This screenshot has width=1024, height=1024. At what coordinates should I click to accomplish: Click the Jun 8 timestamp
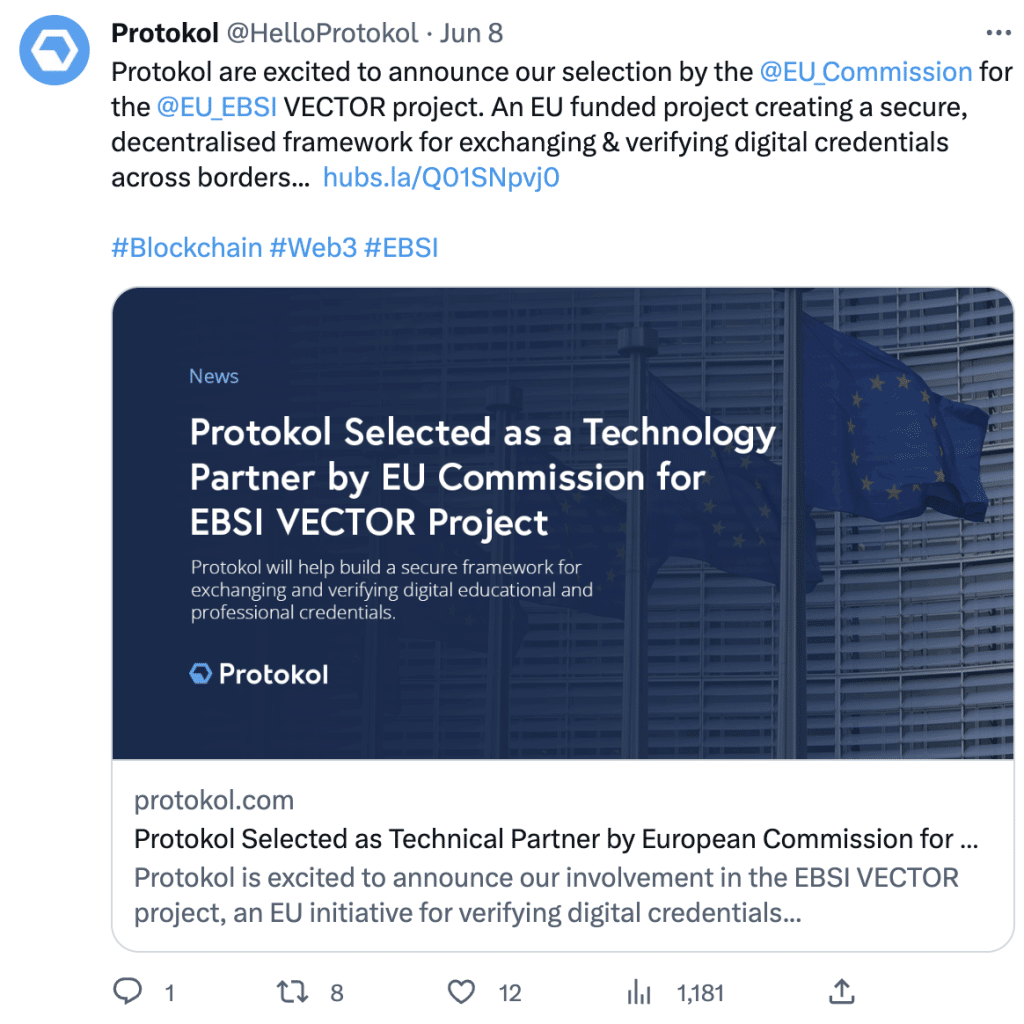point(471,33)
